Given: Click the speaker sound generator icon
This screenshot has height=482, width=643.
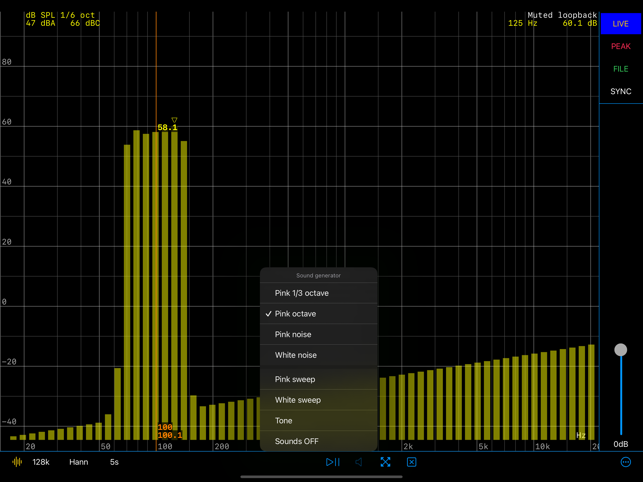Looking at the screenshot, I should 359,462.
